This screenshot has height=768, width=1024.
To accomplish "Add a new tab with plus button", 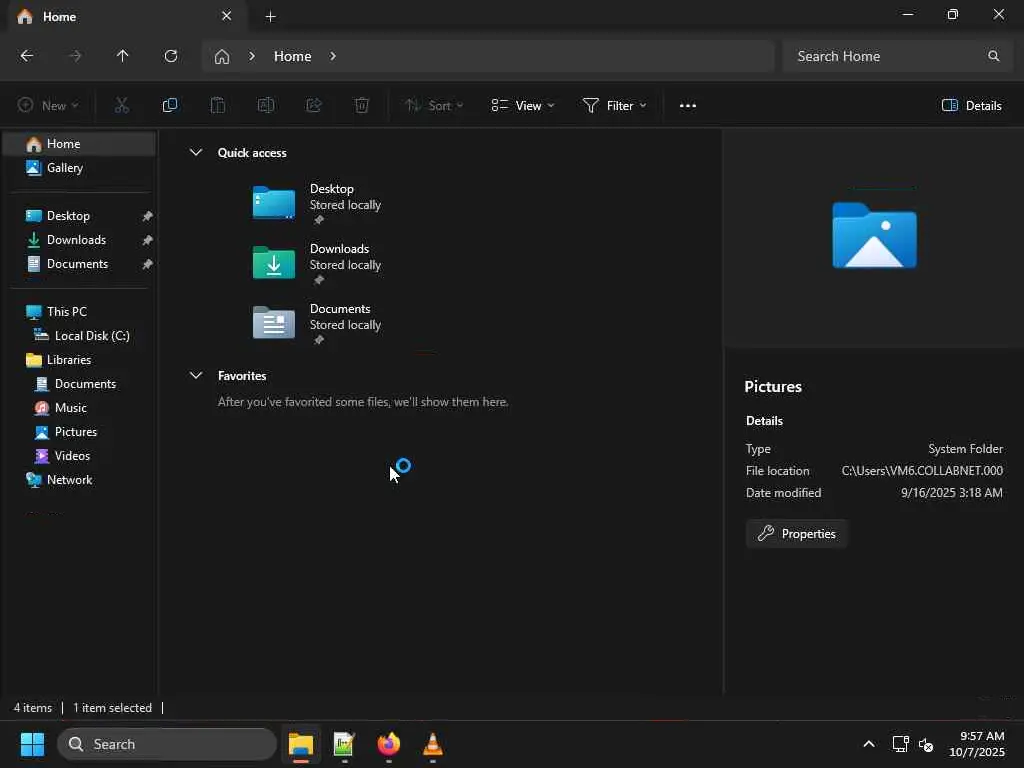I will (x=270, y=16).
